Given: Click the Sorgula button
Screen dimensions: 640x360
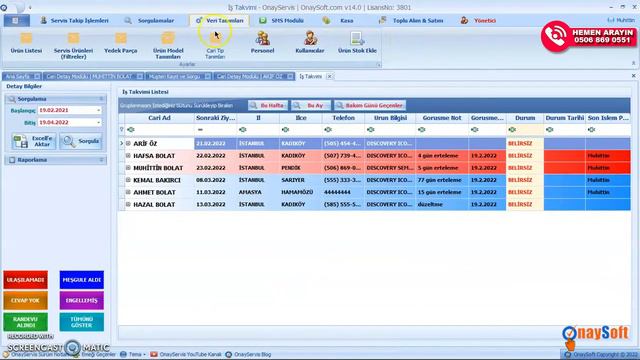Looking at the screenshot, I should point(81,141).
